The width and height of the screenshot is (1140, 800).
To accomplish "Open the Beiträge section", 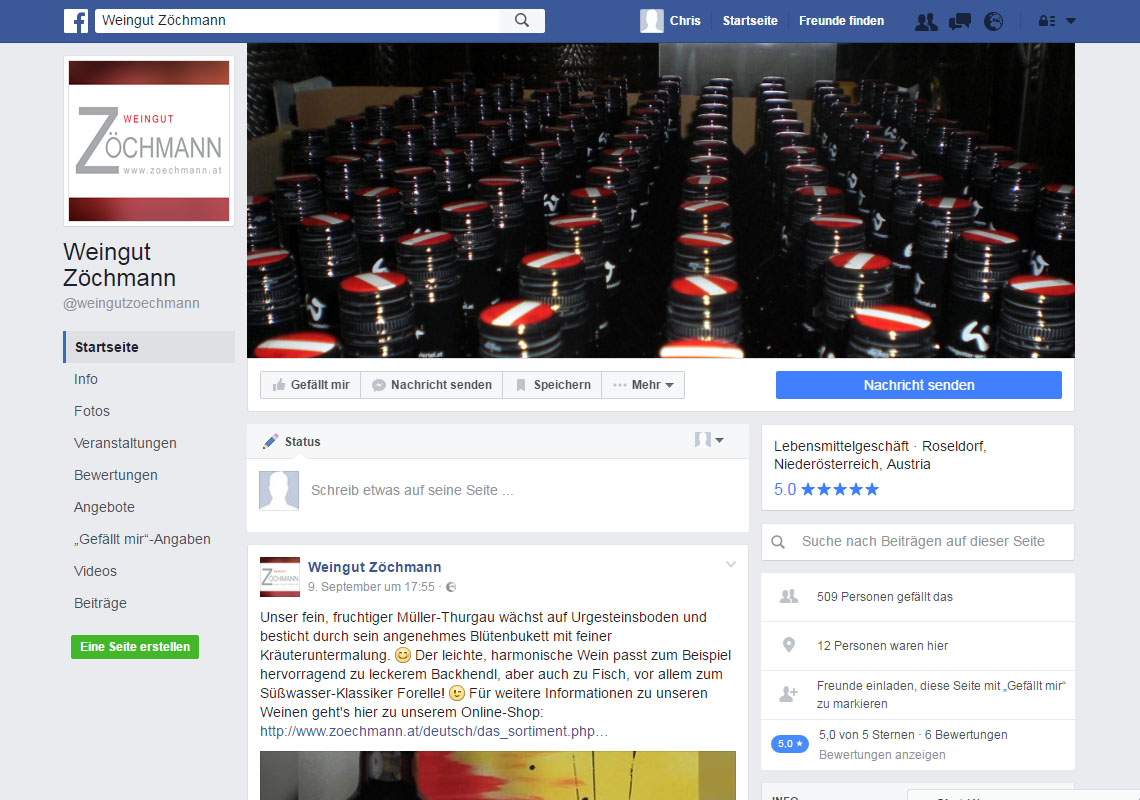I will 100,603.
